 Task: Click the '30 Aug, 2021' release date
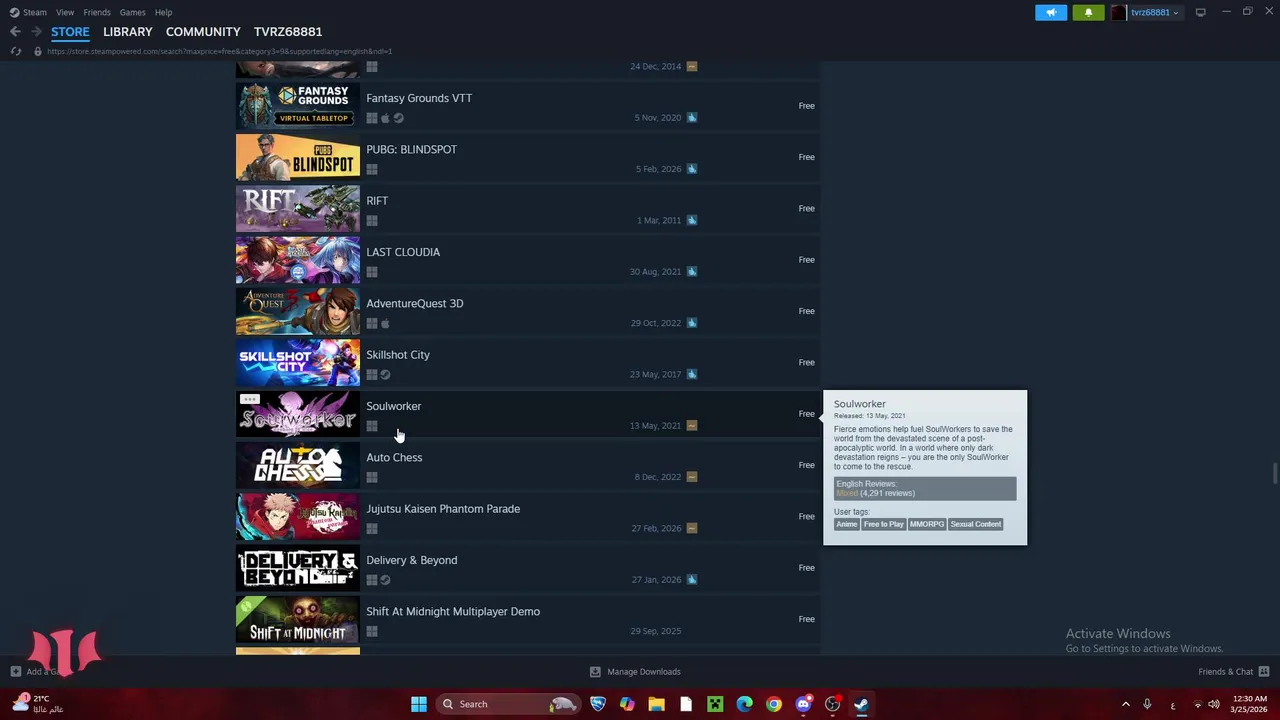655,272
